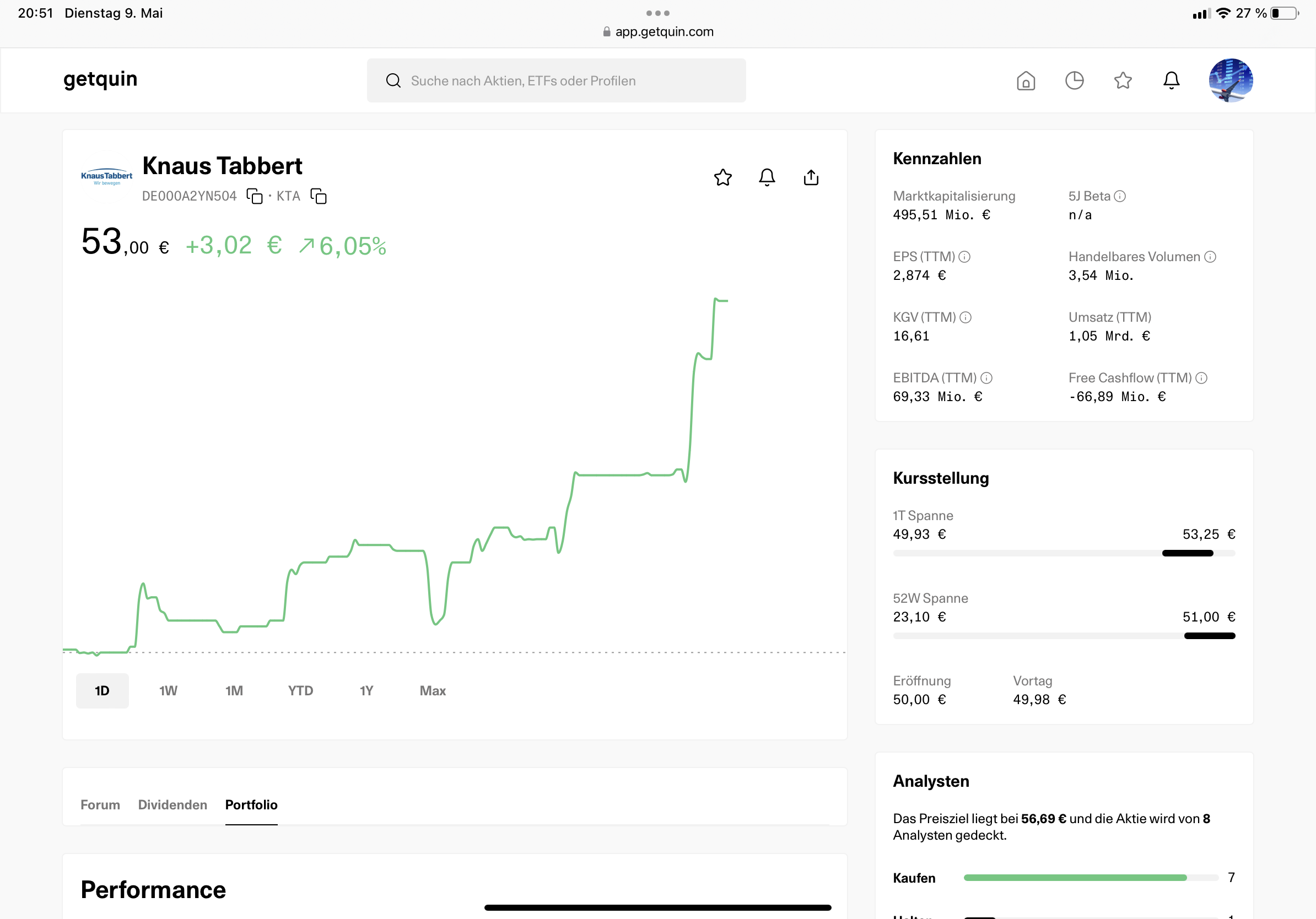This screenshot has width=1316, height=919.
Task: Select the 1W chart range
Action: [168, 691]
